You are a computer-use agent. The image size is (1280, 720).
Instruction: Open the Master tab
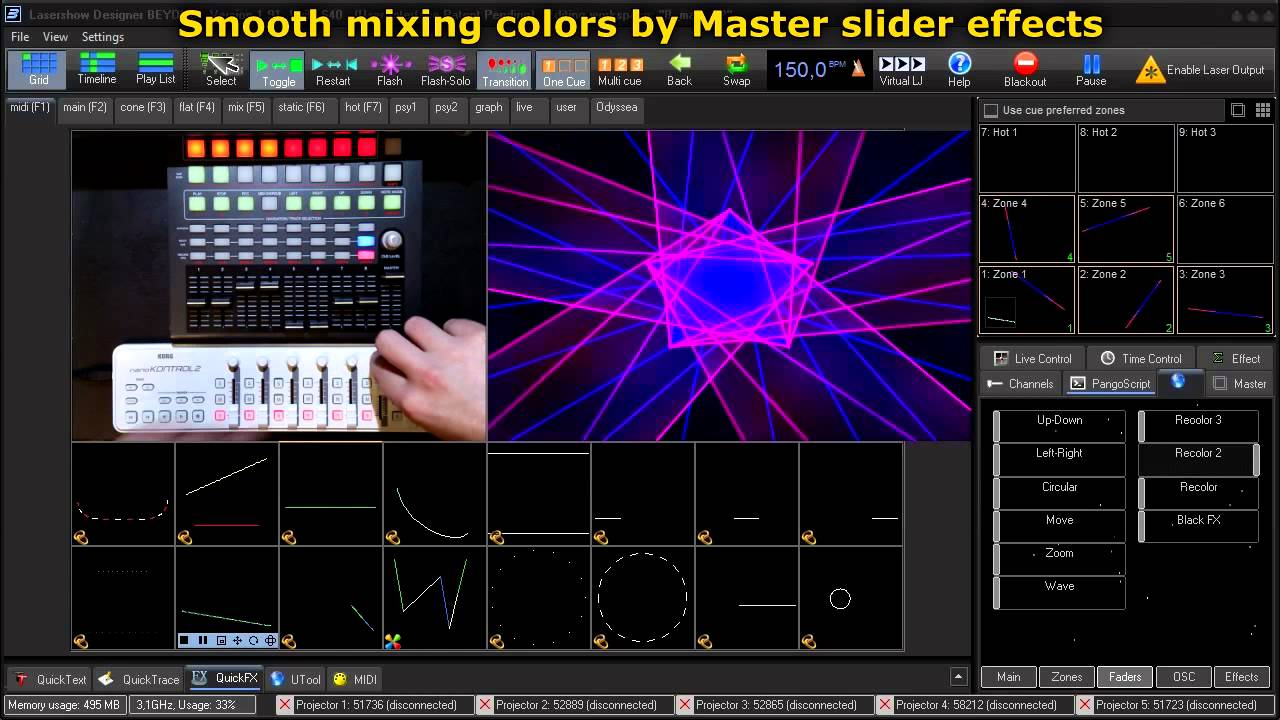(x=1239, y=383)
